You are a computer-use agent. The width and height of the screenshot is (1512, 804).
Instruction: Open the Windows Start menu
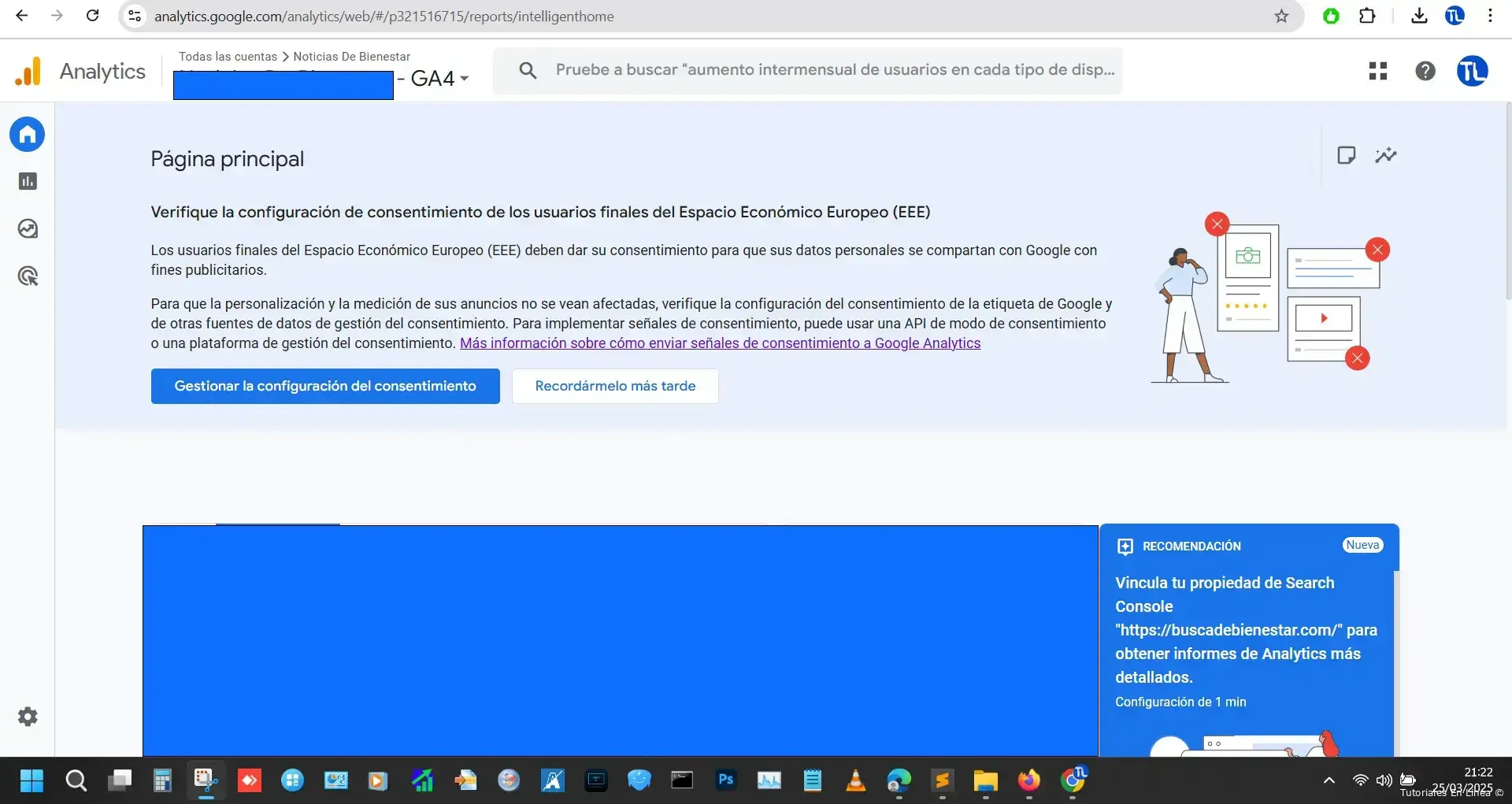tap(31, 780)
